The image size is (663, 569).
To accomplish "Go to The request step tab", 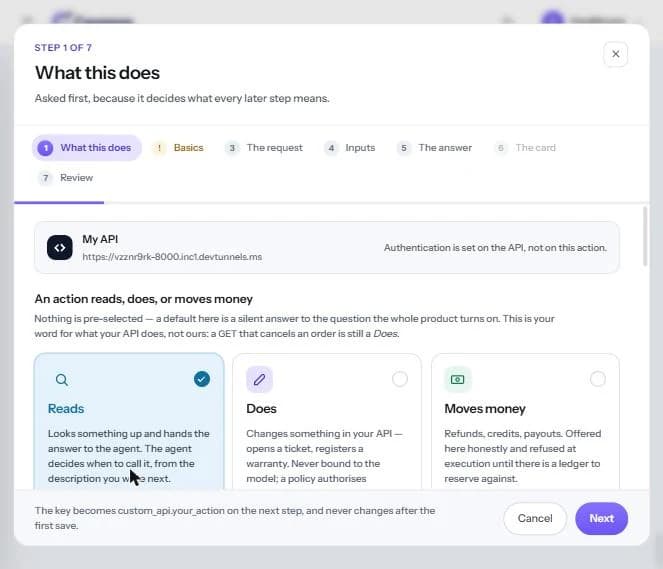I will tap(264, 148).
